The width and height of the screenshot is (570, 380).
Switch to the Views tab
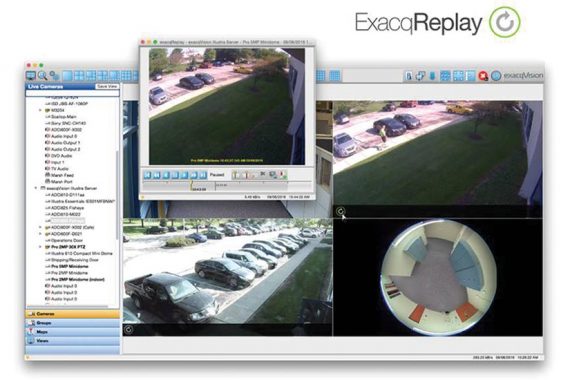pyautogui.click(x=73, y=341)
